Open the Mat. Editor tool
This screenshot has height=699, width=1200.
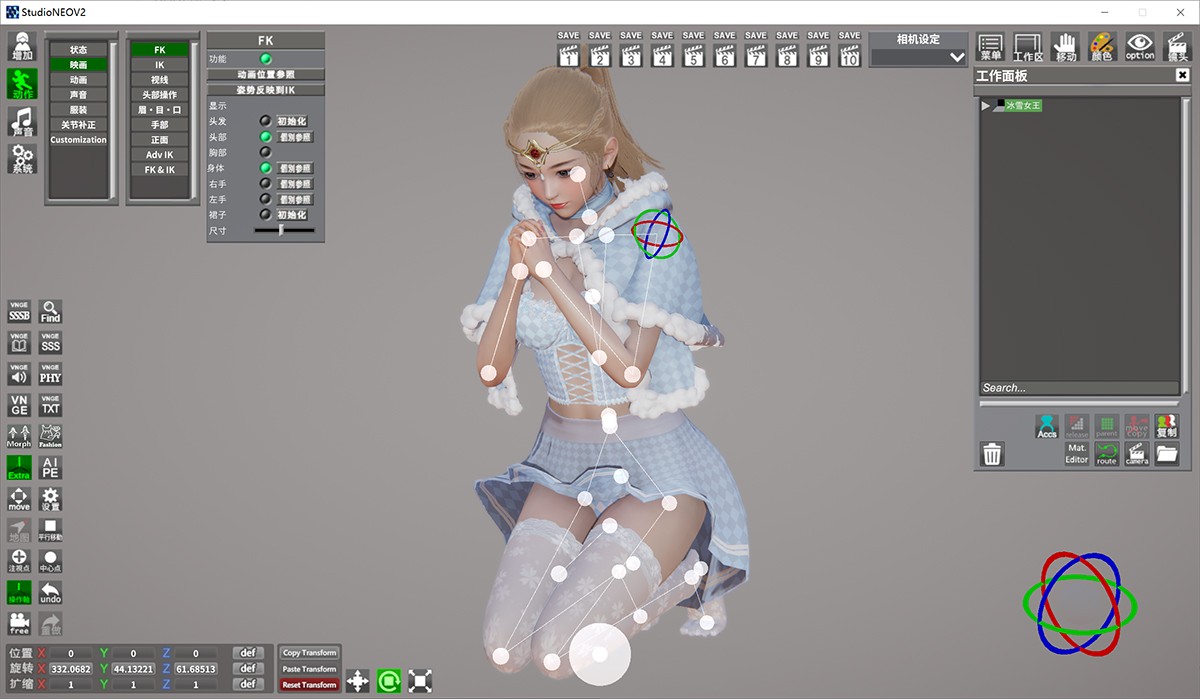pos(1076,454)
